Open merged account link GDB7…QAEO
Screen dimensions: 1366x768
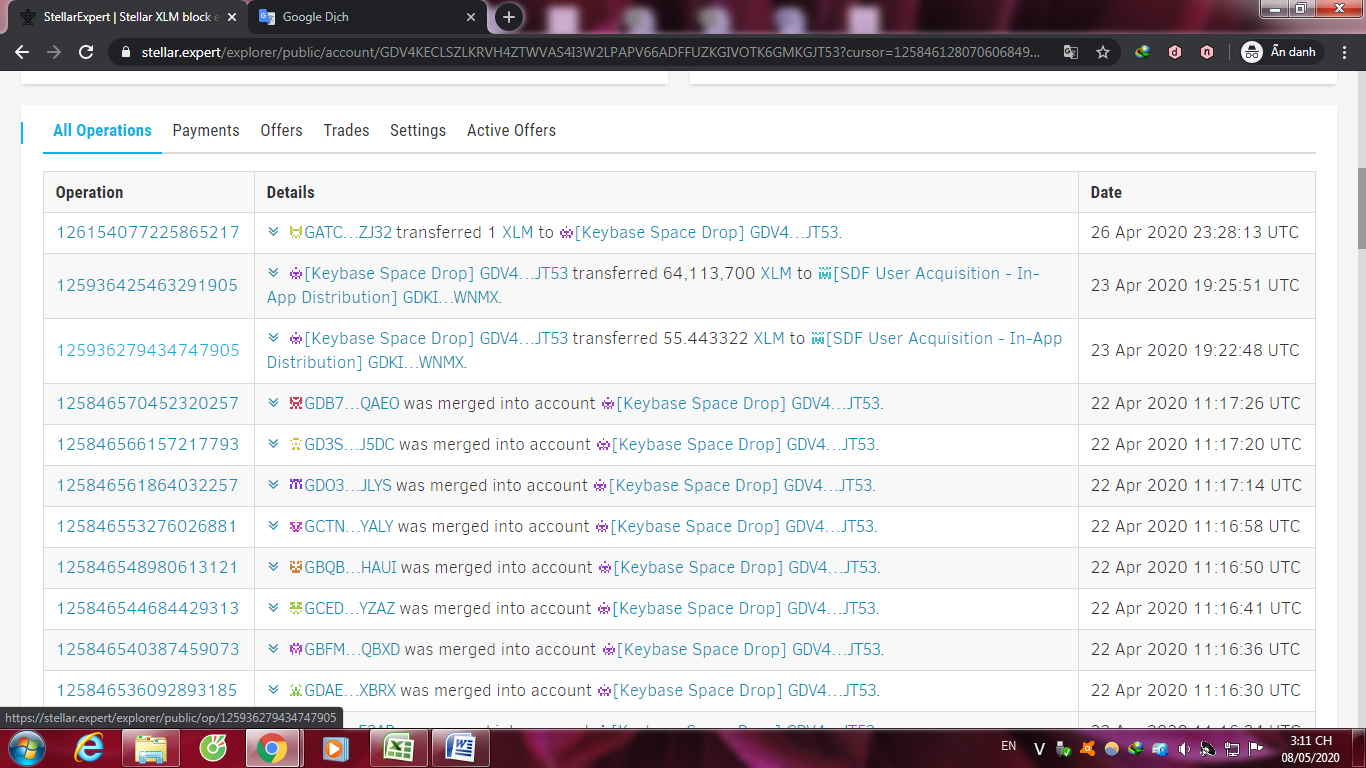click(x=351, y=403)
